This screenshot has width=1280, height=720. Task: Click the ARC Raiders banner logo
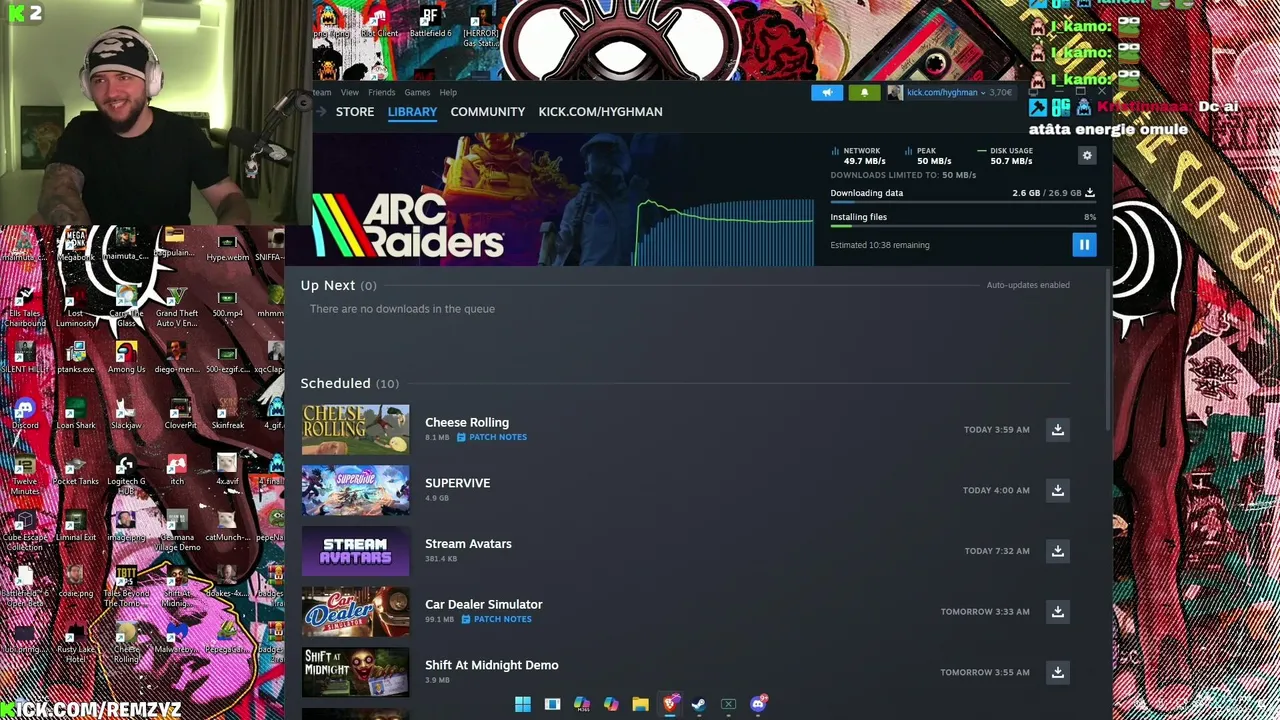click(x=408, y=226)
